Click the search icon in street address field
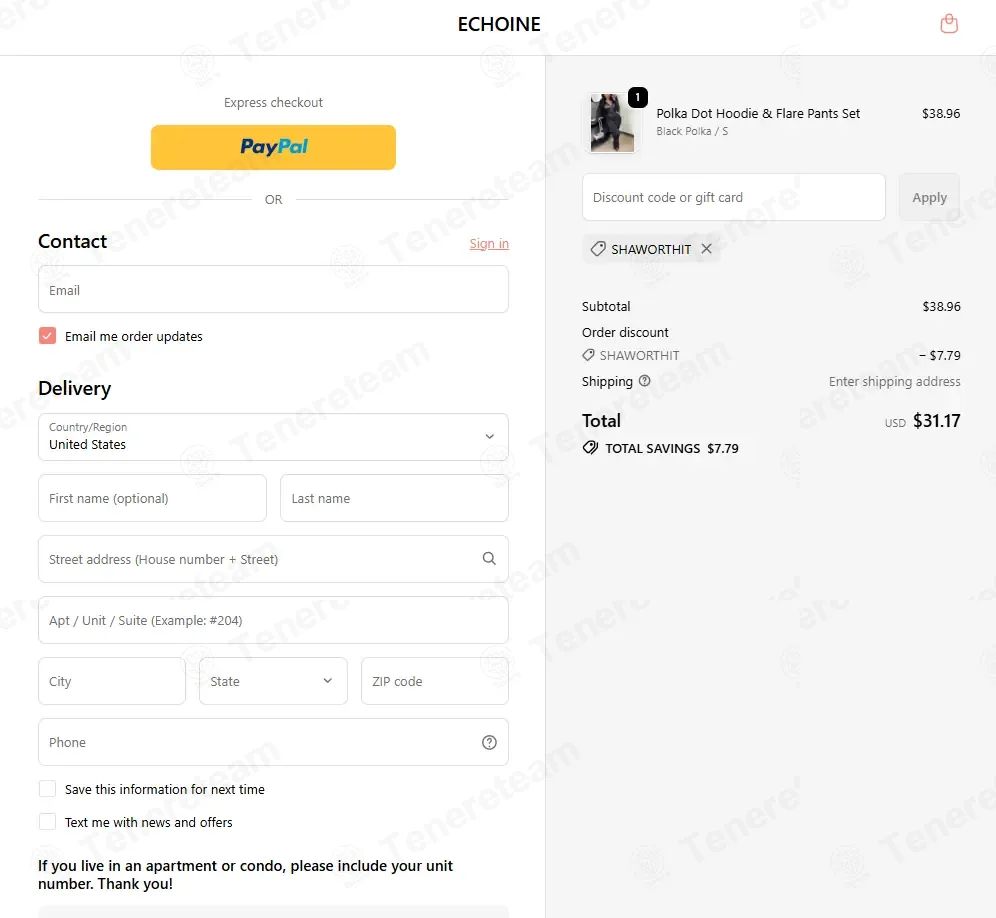Screen dimensions: 996x918 point(488,558)
